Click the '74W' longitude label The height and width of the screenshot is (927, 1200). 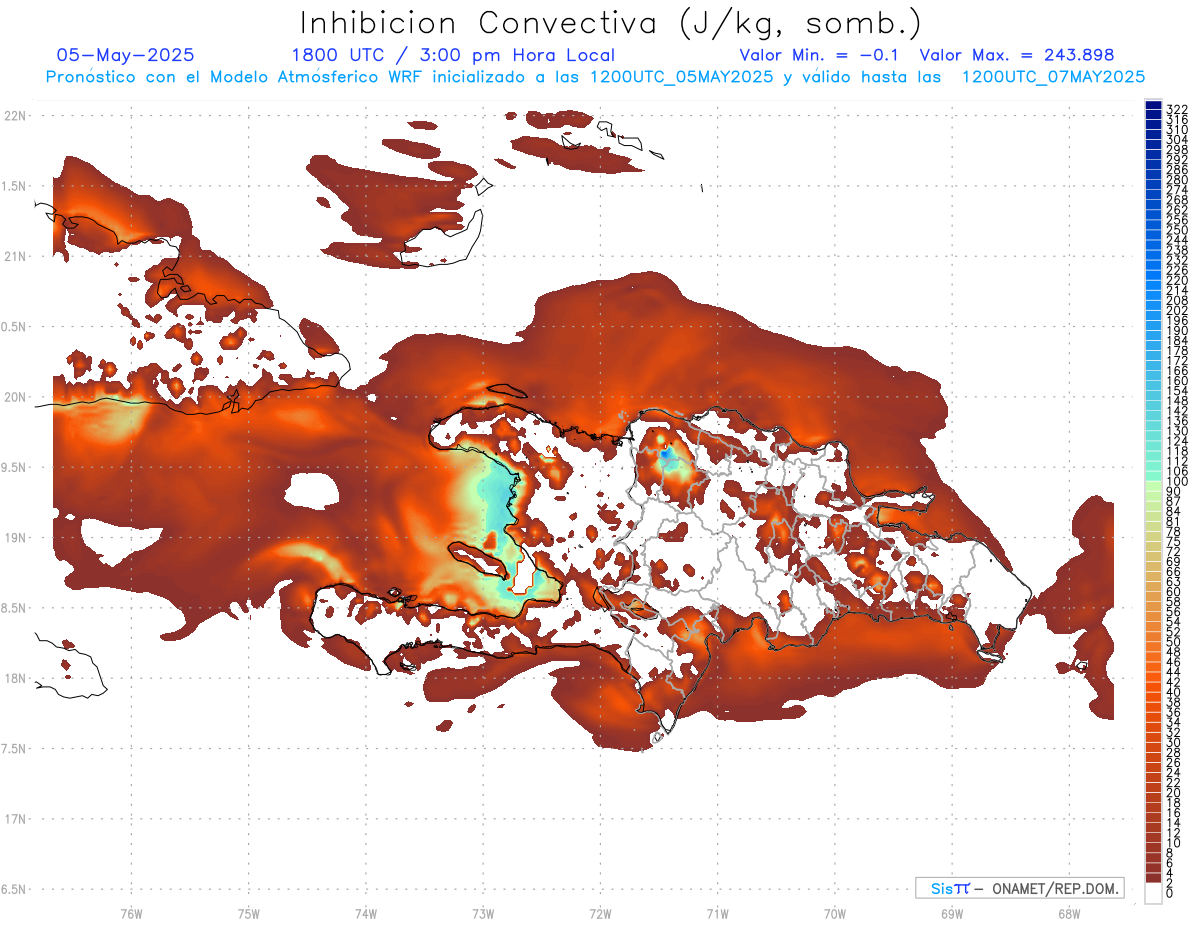click(366, 914)
